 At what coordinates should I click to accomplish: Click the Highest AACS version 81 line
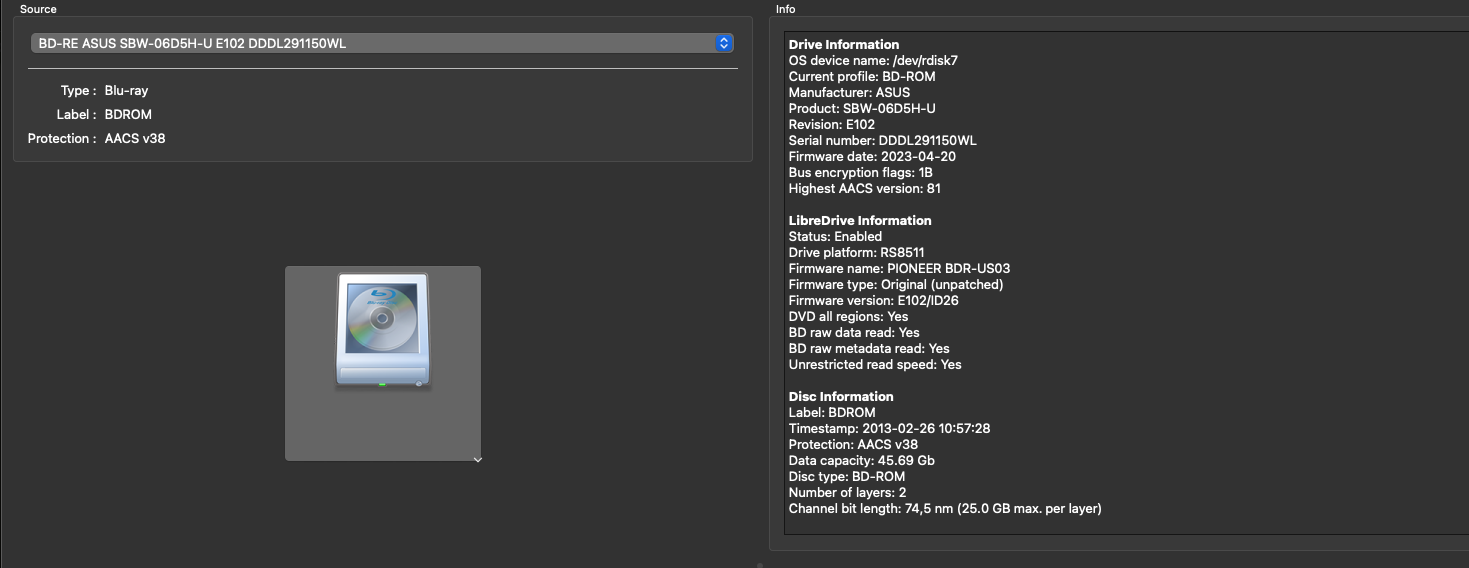point(864,189)
